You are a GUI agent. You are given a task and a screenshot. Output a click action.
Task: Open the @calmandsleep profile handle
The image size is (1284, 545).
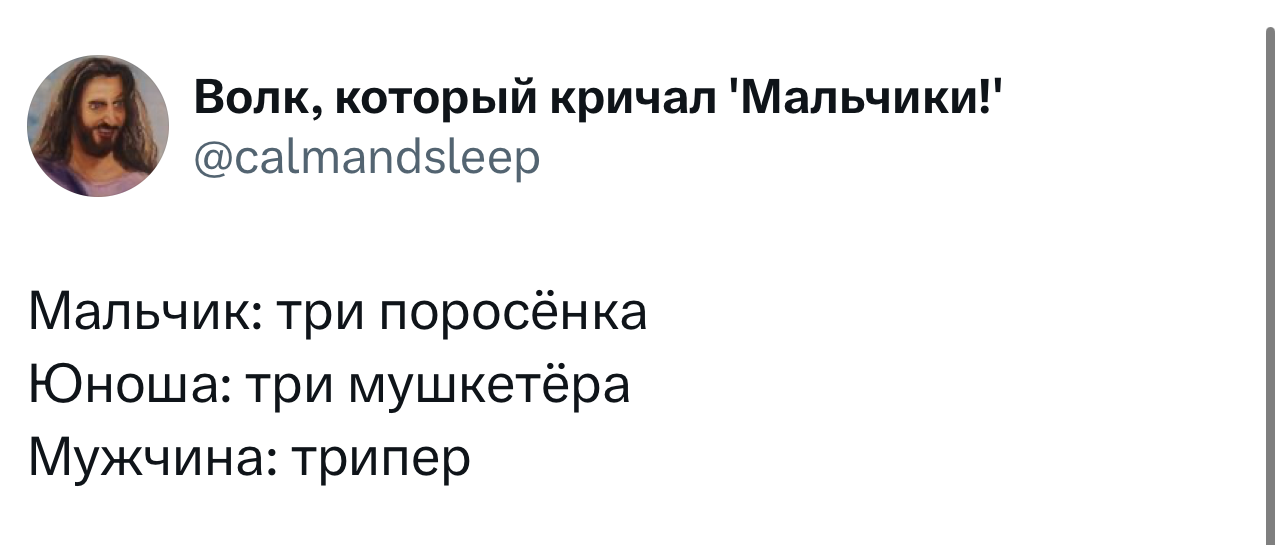(366, 155)
